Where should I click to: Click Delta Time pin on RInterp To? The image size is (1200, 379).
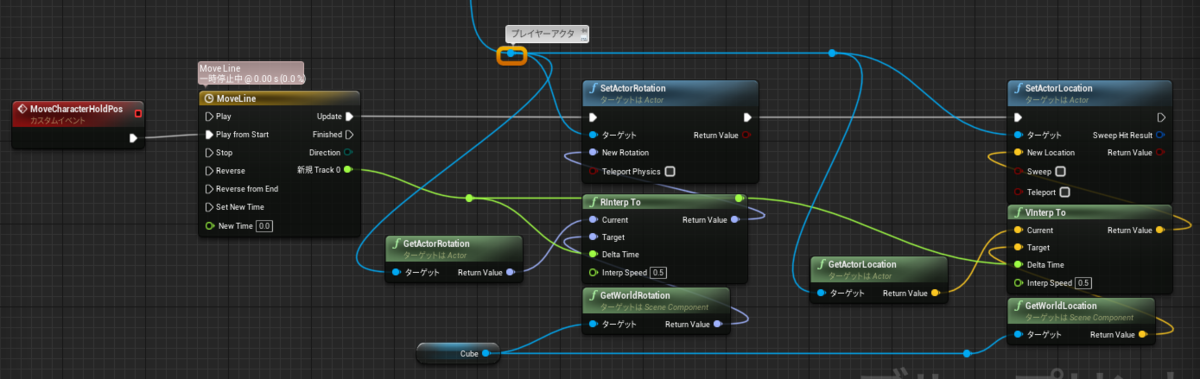point(593,255)
